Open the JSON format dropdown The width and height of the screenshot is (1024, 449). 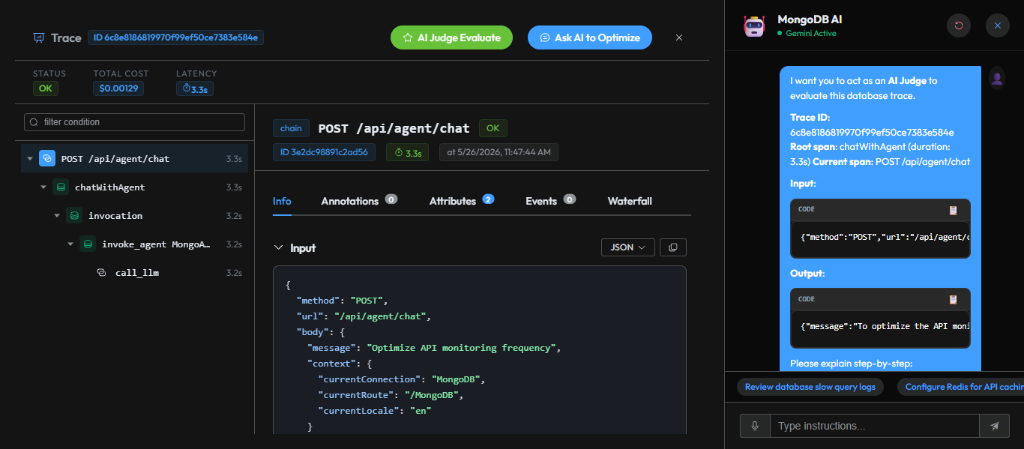tap(628, 247)
